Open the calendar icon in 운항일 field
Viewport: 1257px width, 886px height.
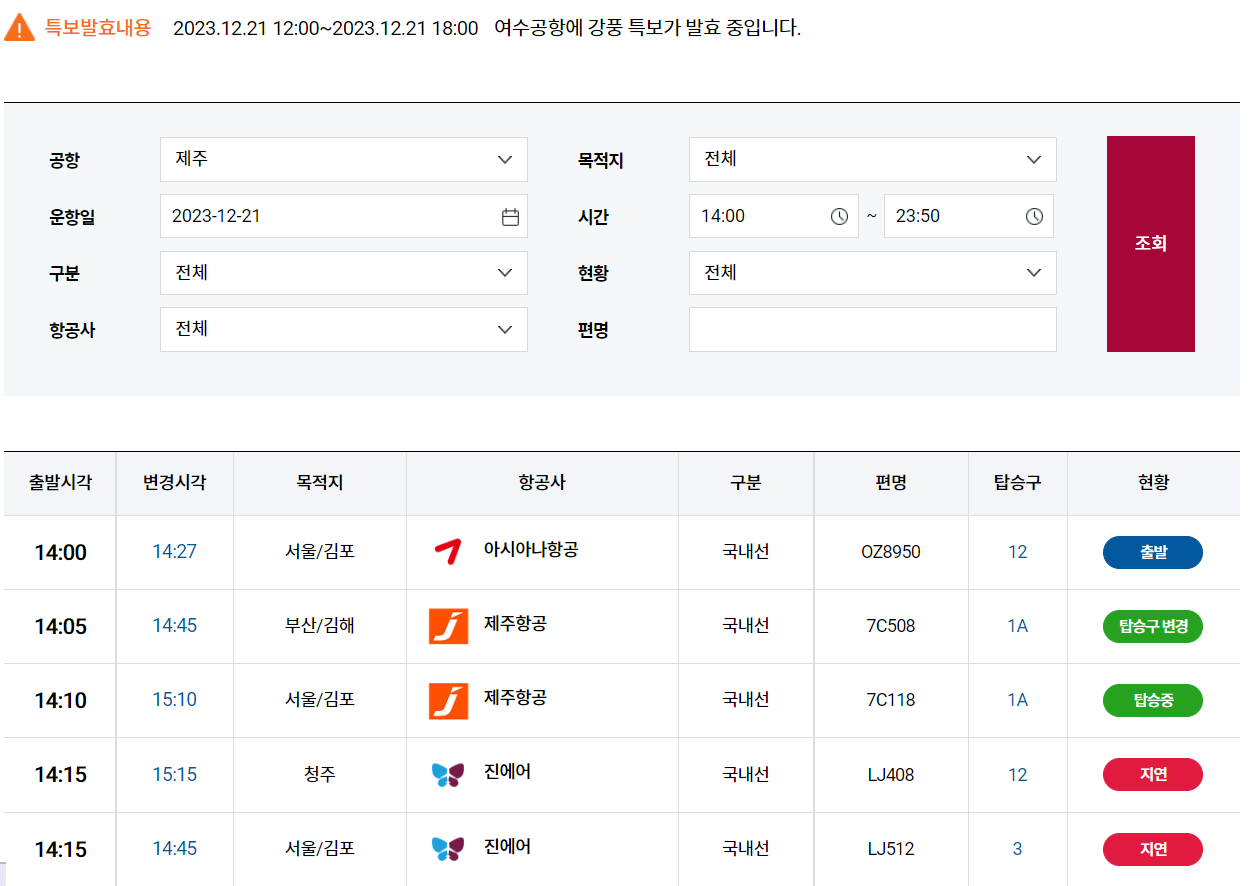pos(510,216)
